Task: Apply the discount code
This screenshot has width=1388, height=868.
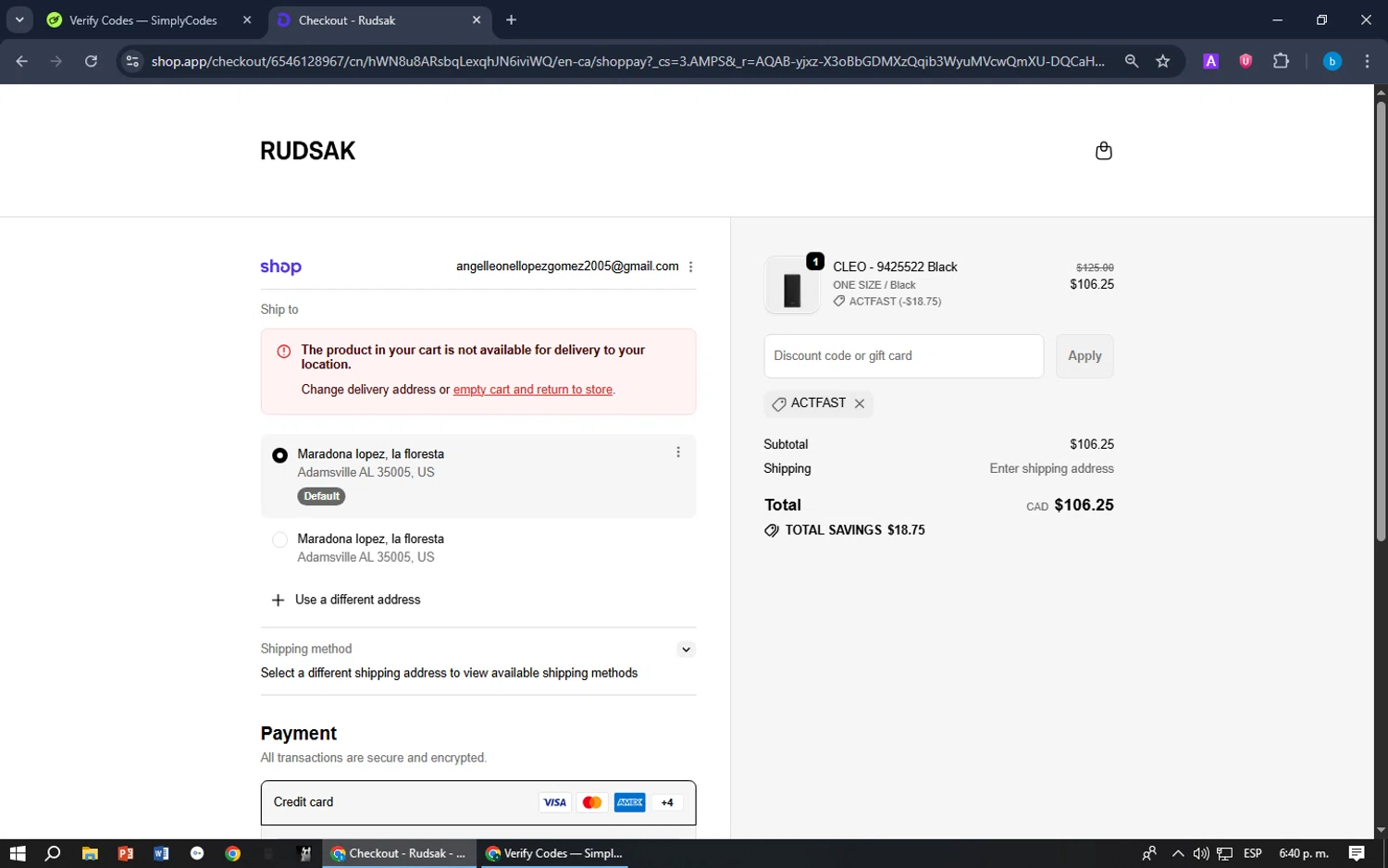Action: point(1084,356)
